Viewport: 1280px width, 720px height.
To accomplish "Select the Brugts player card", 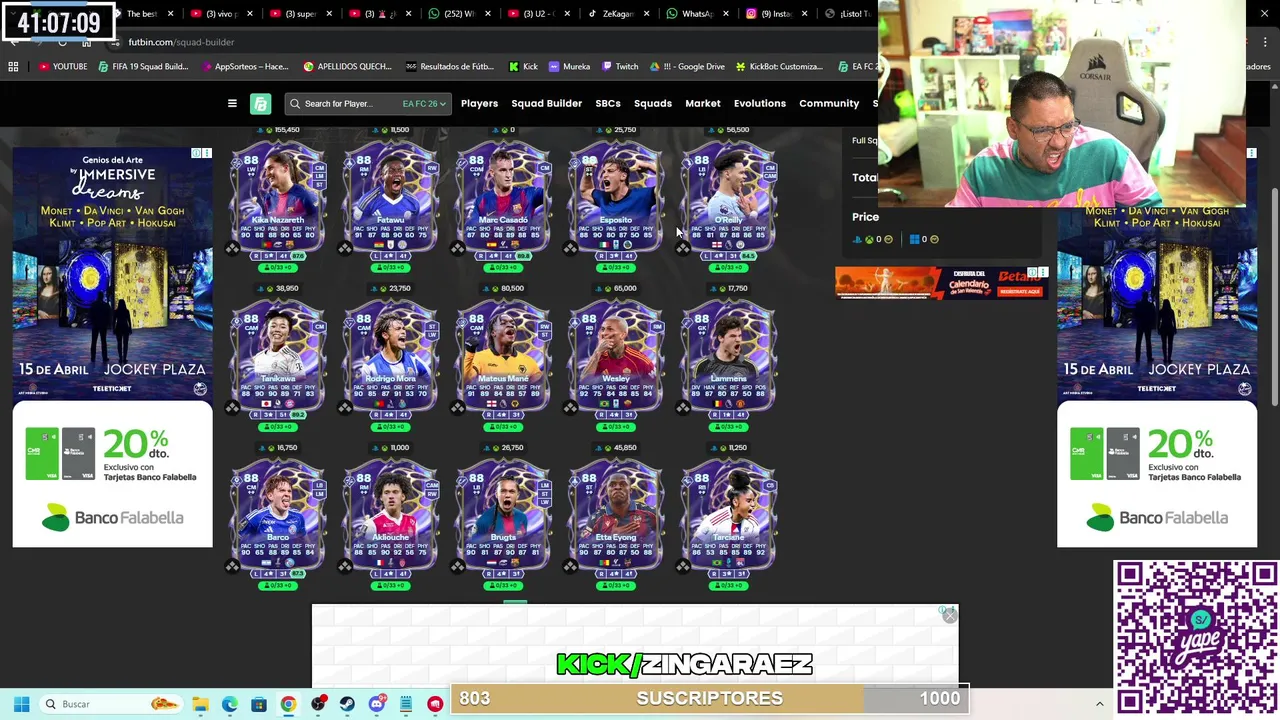I will click(x=503, y=516).
